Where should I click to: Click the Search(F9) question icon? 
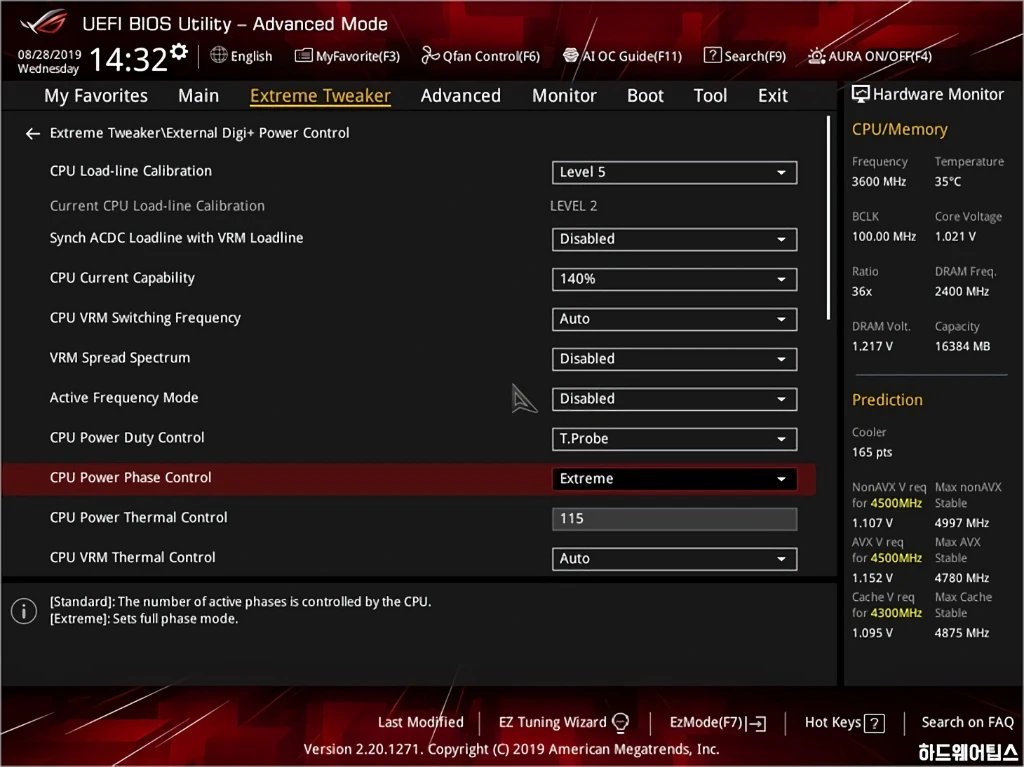[712, 56]
